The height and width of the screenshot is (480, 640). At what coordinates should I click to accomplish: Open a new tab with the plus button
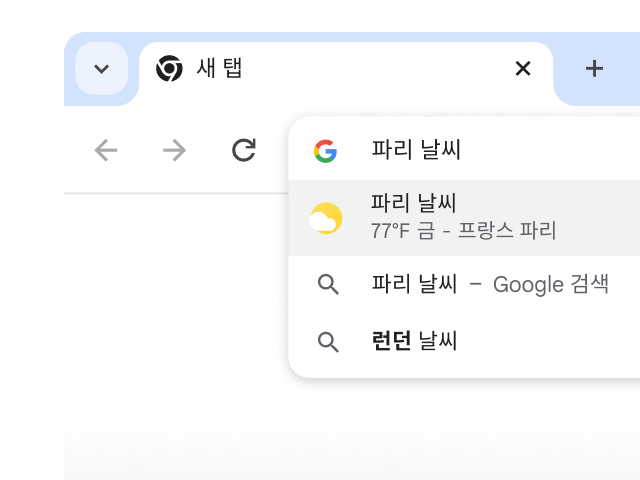click(594, 69)
